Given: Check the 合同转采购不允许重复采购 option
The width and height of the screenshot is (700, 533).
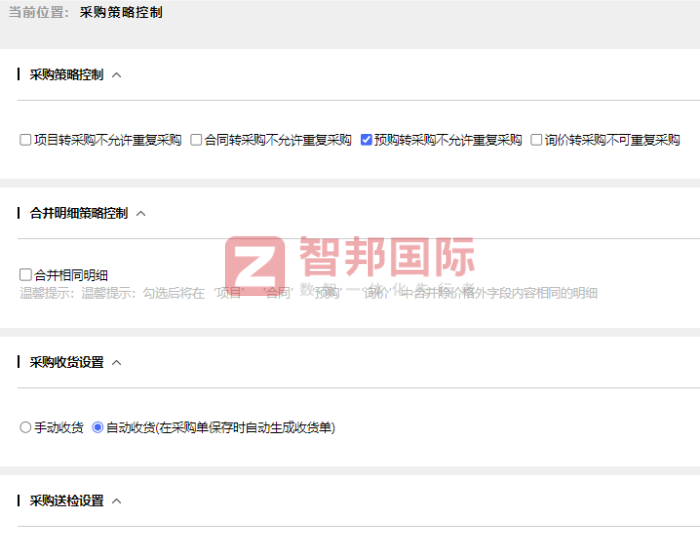Looking at the screenshot, I should click(196, 141).
